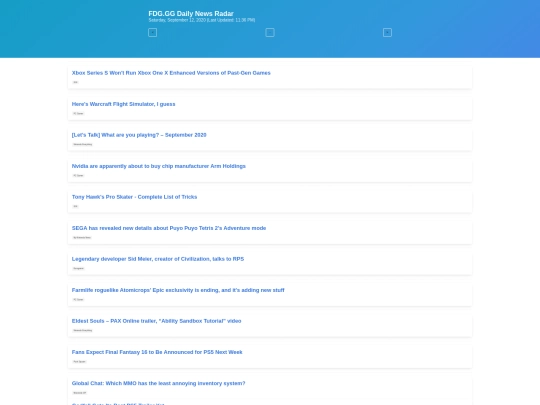Open the SEGA Puyo Puyo Tetris 2 article
Image resolution: width=540 pixels, height=405 pixels.
[x=169, y=228]
